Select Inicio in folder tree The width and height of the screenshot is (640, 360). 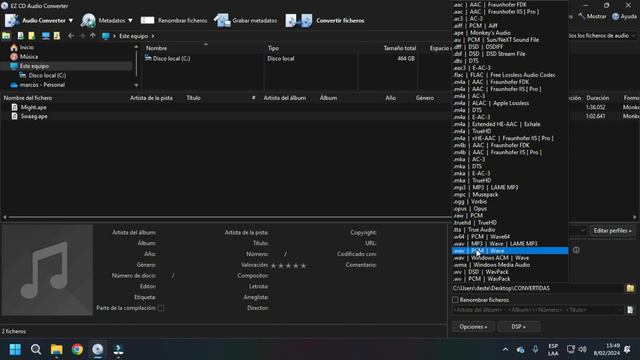(27, 47)
